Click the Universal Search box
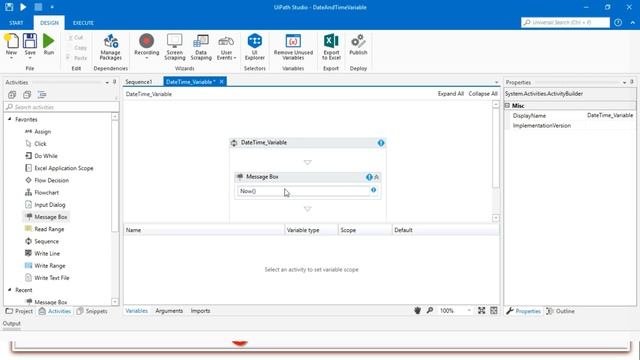640x360 pixels. coord(565,22)
